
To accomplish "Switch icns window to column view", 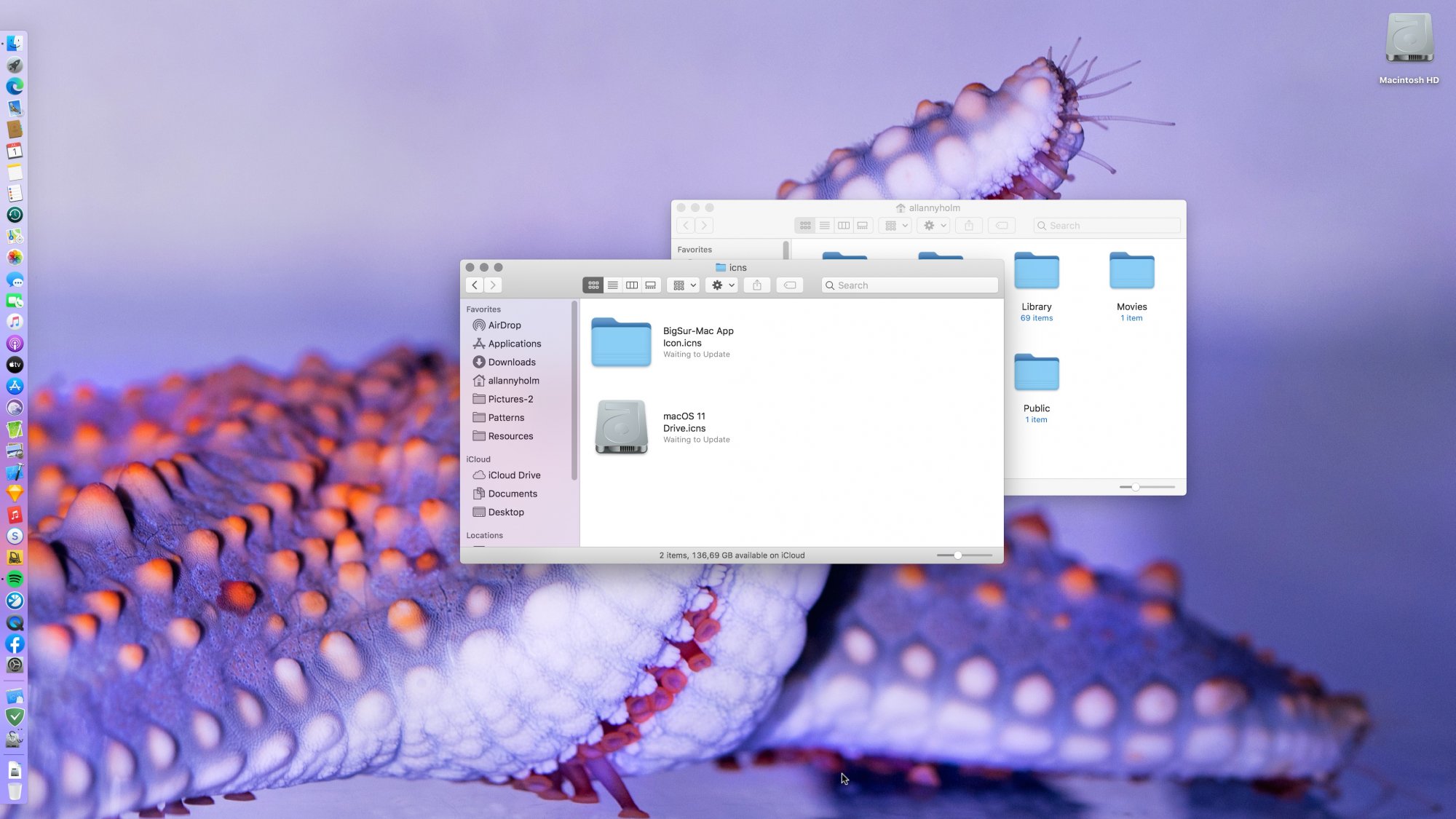I will click(x=632, y=285).
